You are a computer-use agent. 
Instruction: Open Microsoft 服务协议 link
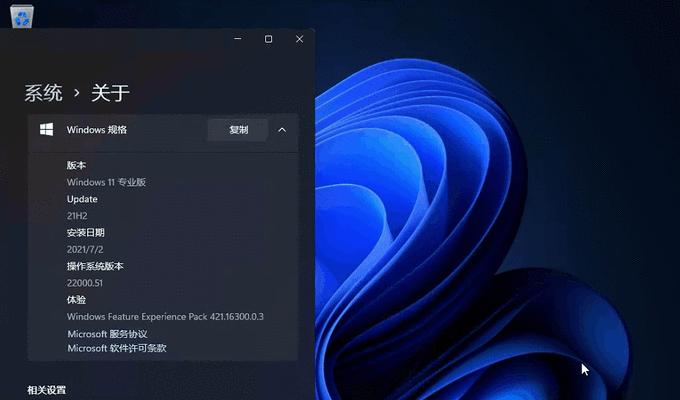pyautogui.click(x=107, y=334)
